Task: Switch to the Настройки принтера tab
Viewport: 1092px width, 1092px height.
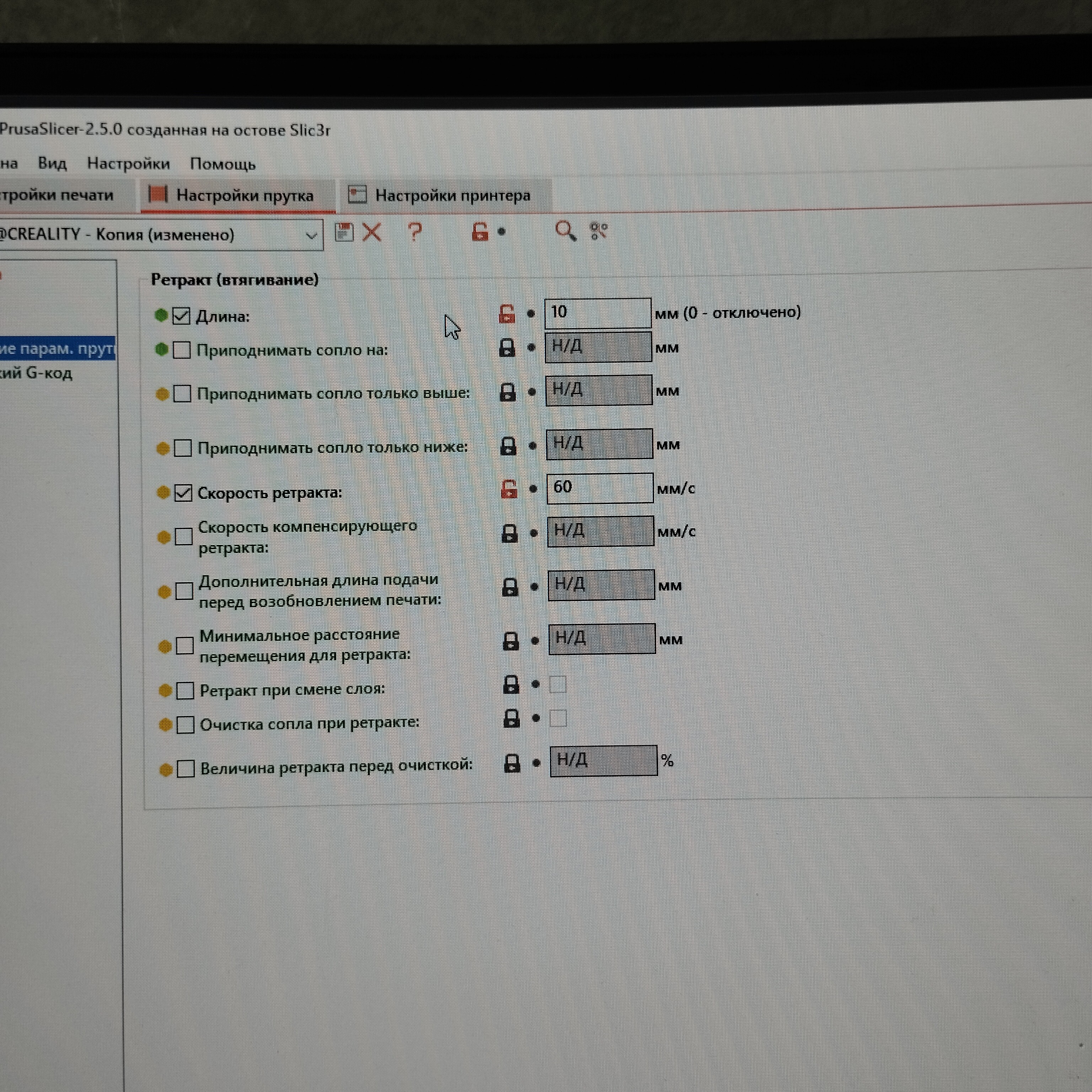Action: point(452,196)
